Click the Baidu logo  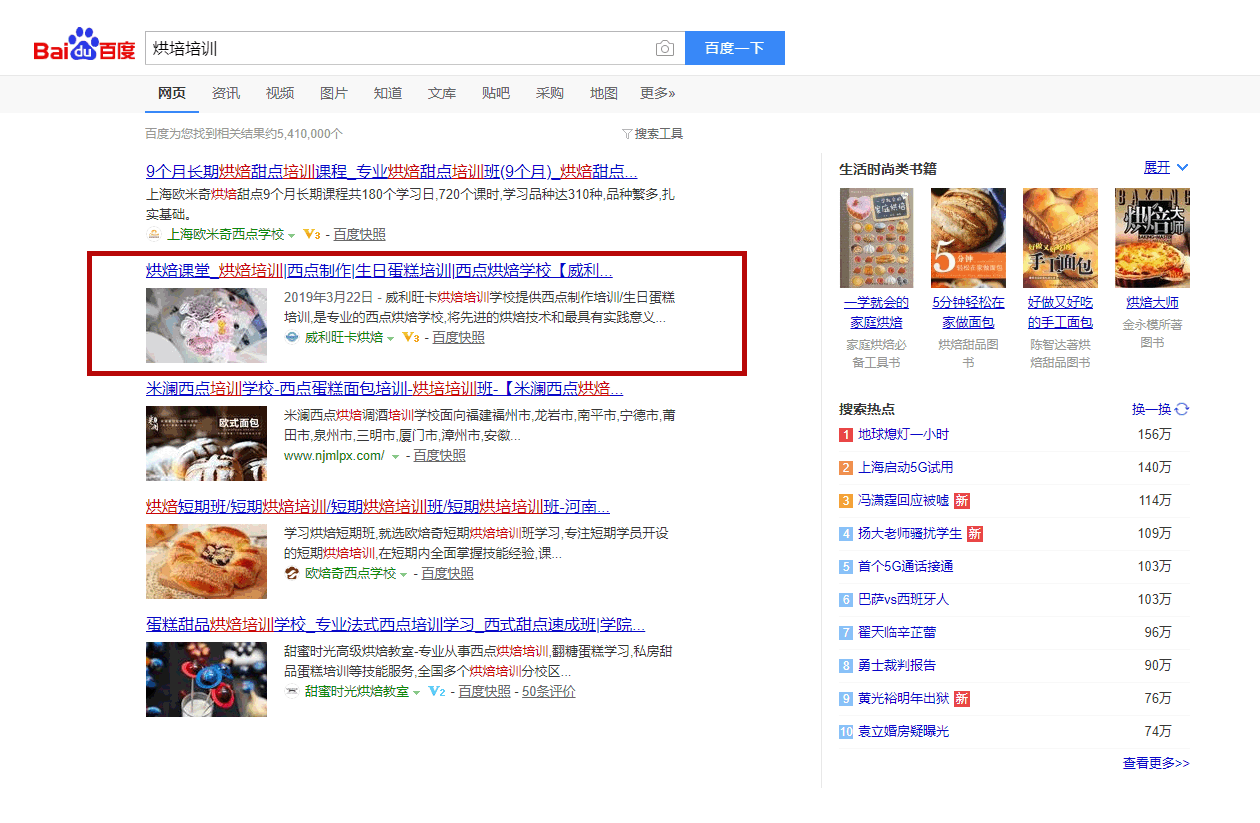point(84,46)
